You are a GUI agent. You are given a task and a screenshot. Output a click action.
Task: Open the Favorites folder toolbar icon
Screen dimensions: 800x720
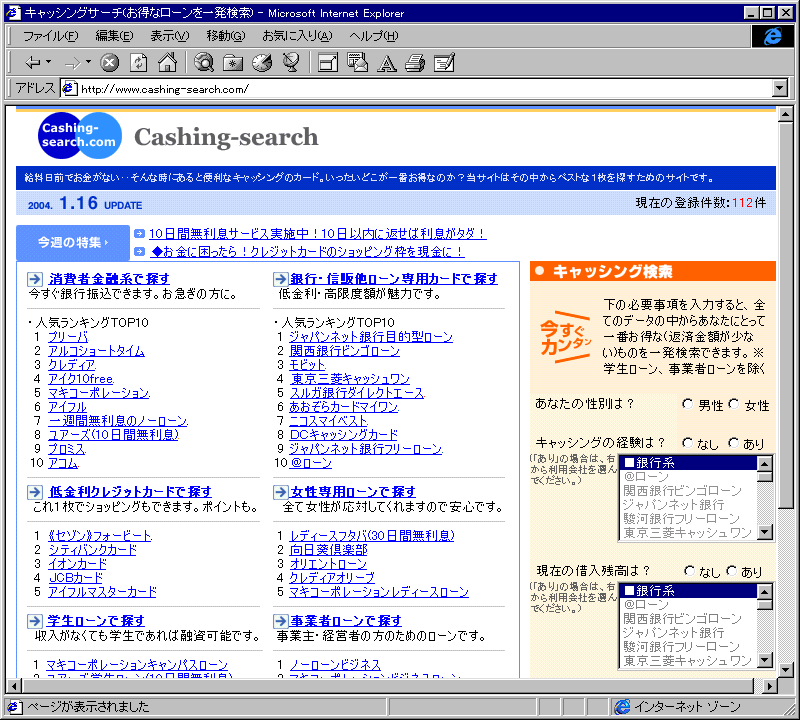(x=233, y=63)
